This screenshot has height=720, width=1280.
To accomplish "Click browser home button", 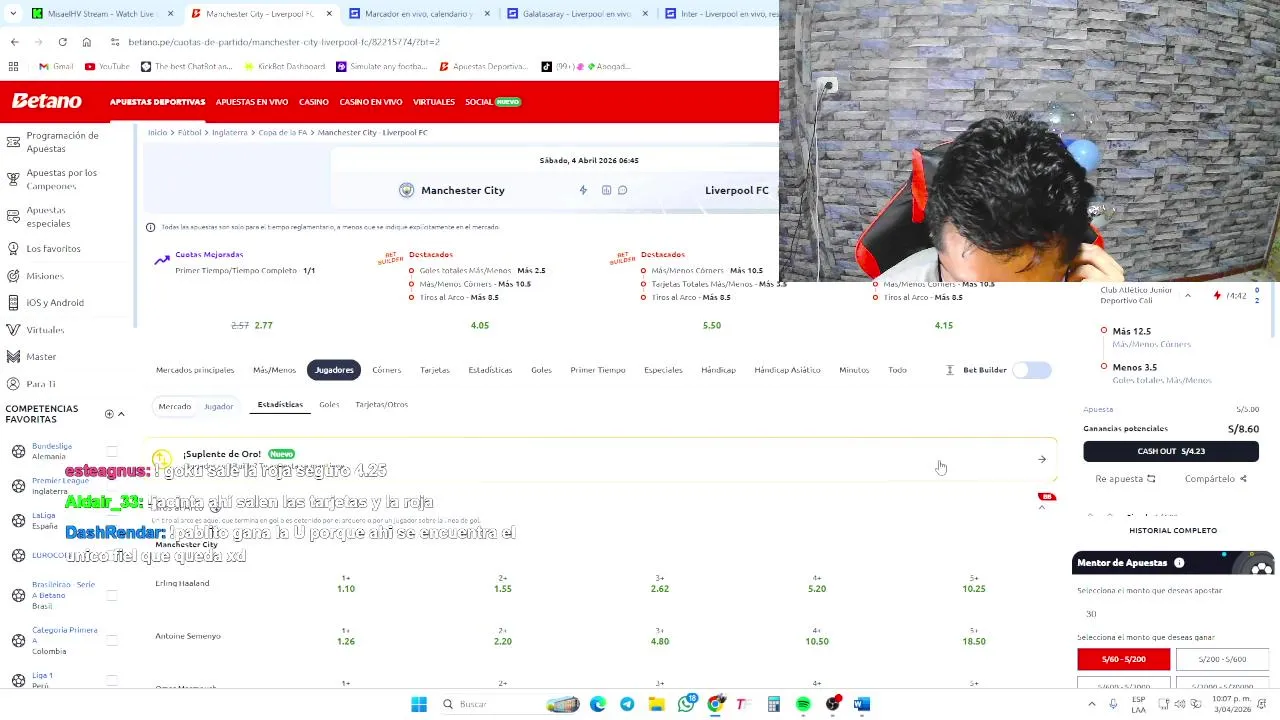I will 87,42.
